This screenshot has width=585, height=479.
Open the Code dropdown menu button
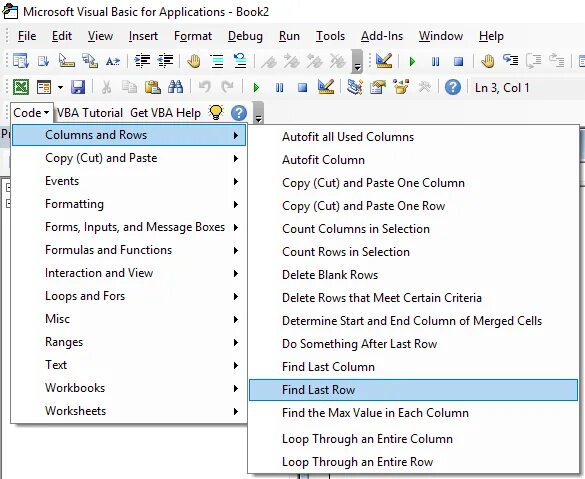coord(31,112)
